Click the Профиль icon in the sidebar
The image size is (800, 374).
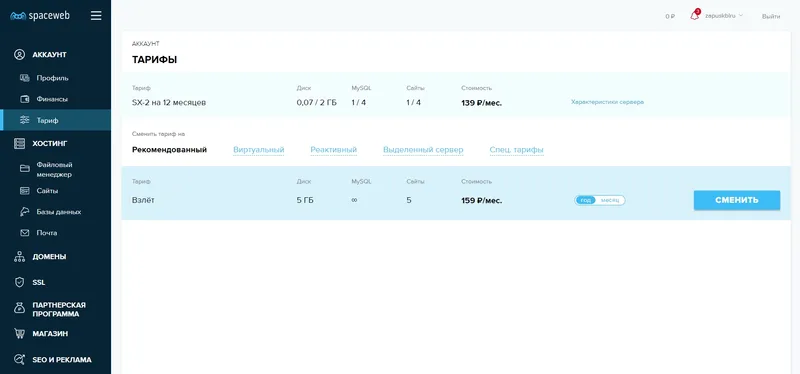[24, 78]
